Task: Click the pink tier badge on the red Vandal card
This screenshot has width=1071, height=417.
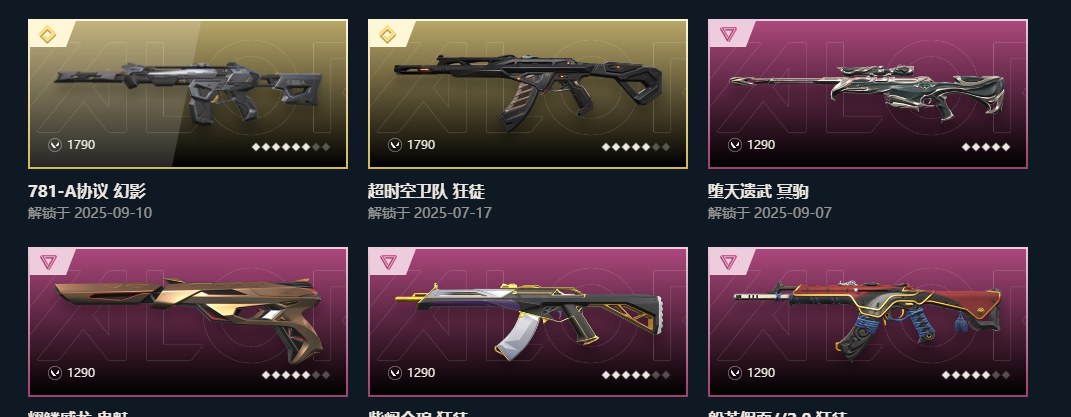Action: 727,261
